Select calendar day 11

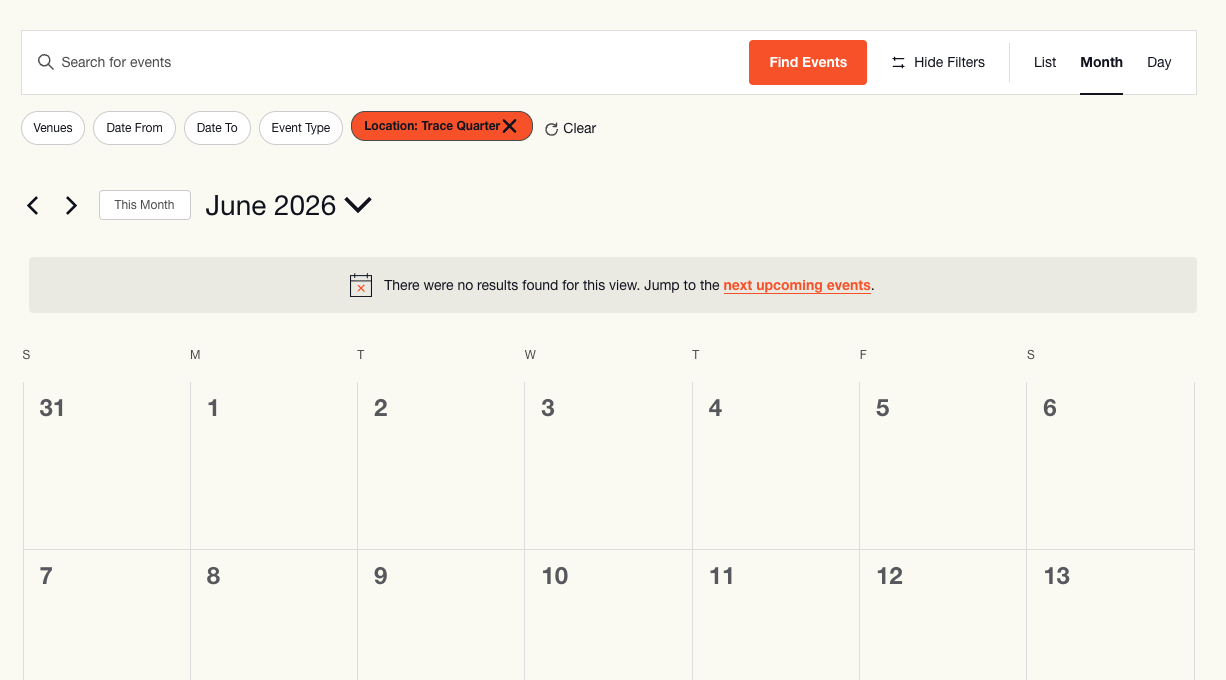721,576
